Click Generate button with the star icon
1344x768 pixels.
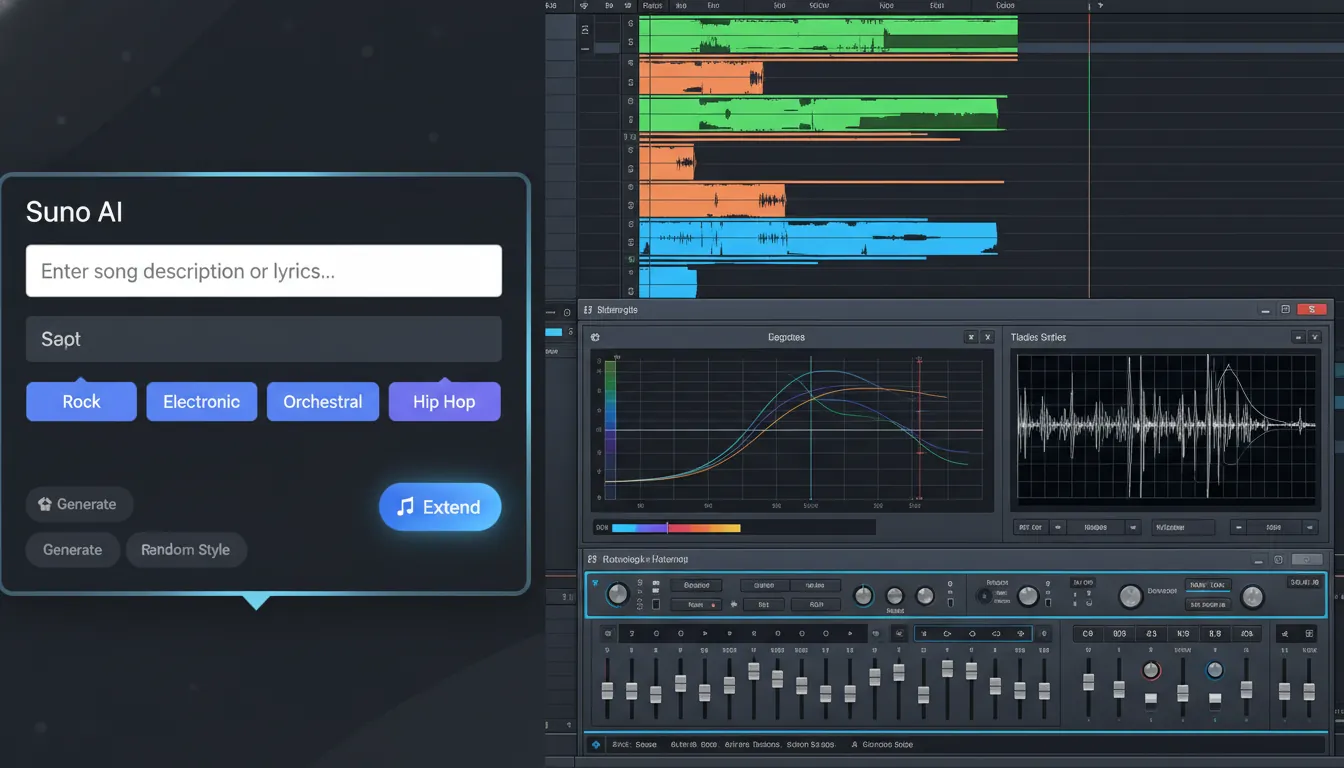(79, 504)
